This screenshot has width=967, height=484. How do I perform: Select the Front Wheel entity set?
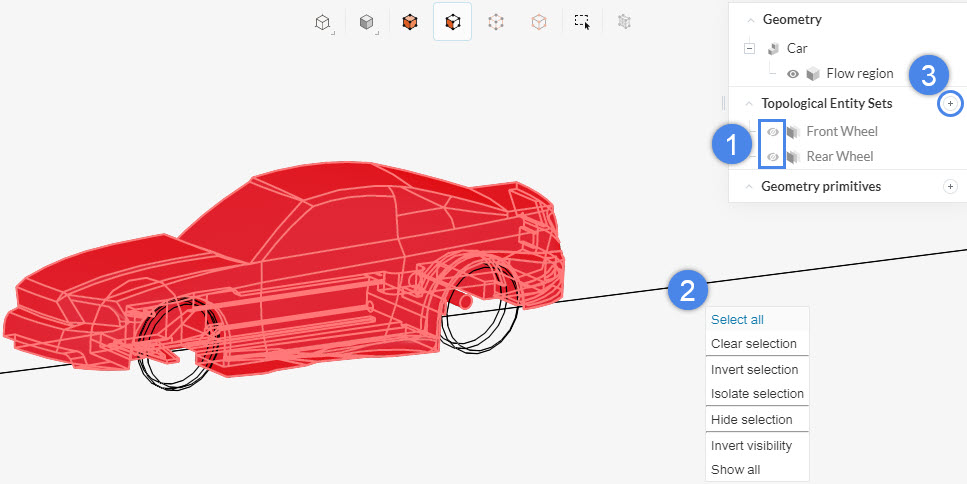842,131
